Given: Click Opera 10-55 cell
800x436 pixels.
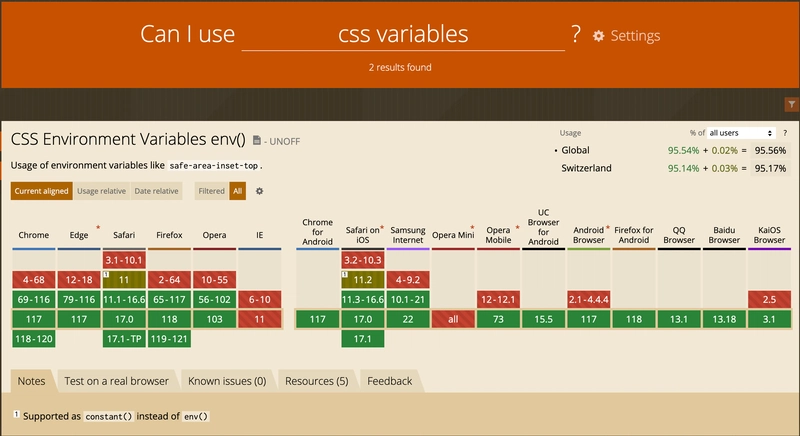Looking at the screenshot, I should coord(214,279).
